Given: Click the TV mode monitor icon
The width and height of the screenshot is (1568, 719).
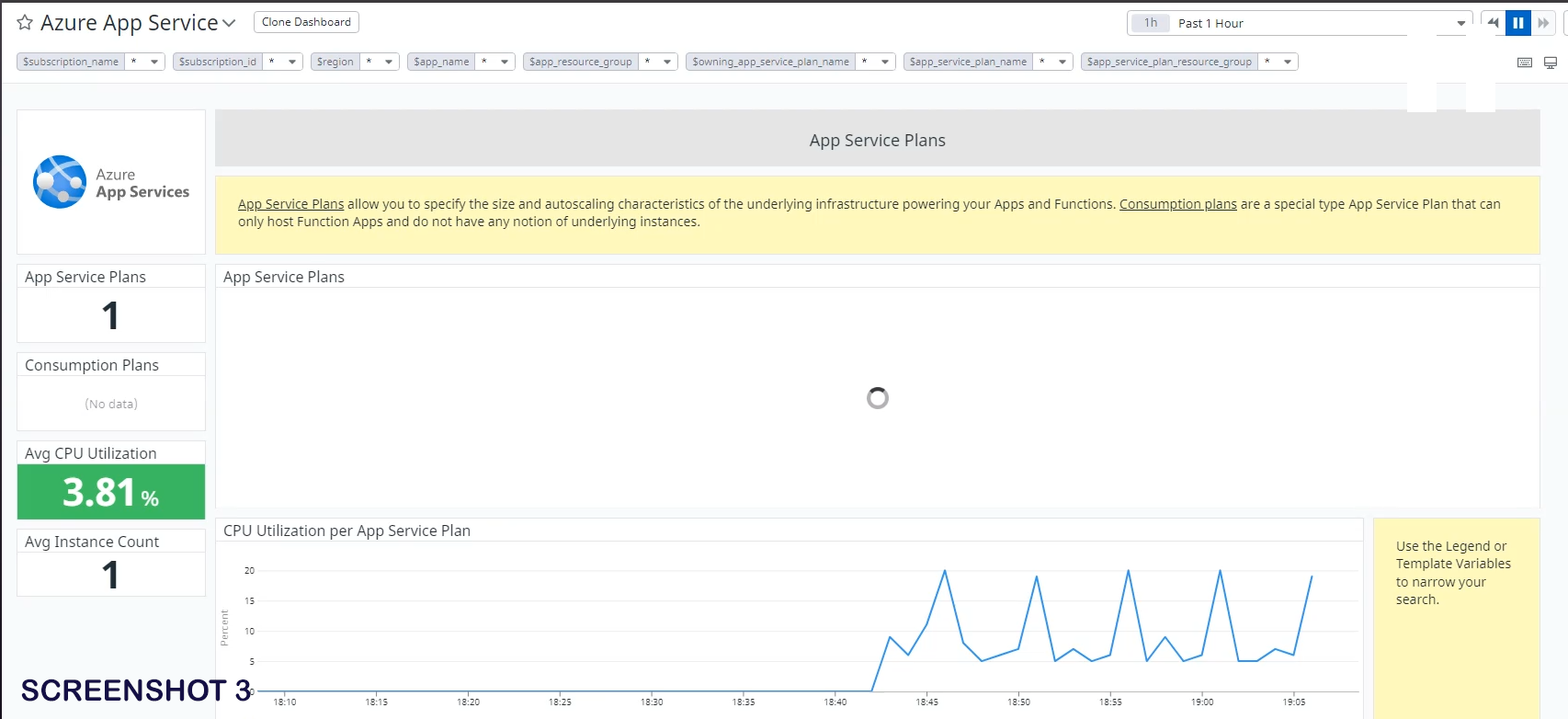Looking at the screenshot, I should click(x=1551, y=63).
